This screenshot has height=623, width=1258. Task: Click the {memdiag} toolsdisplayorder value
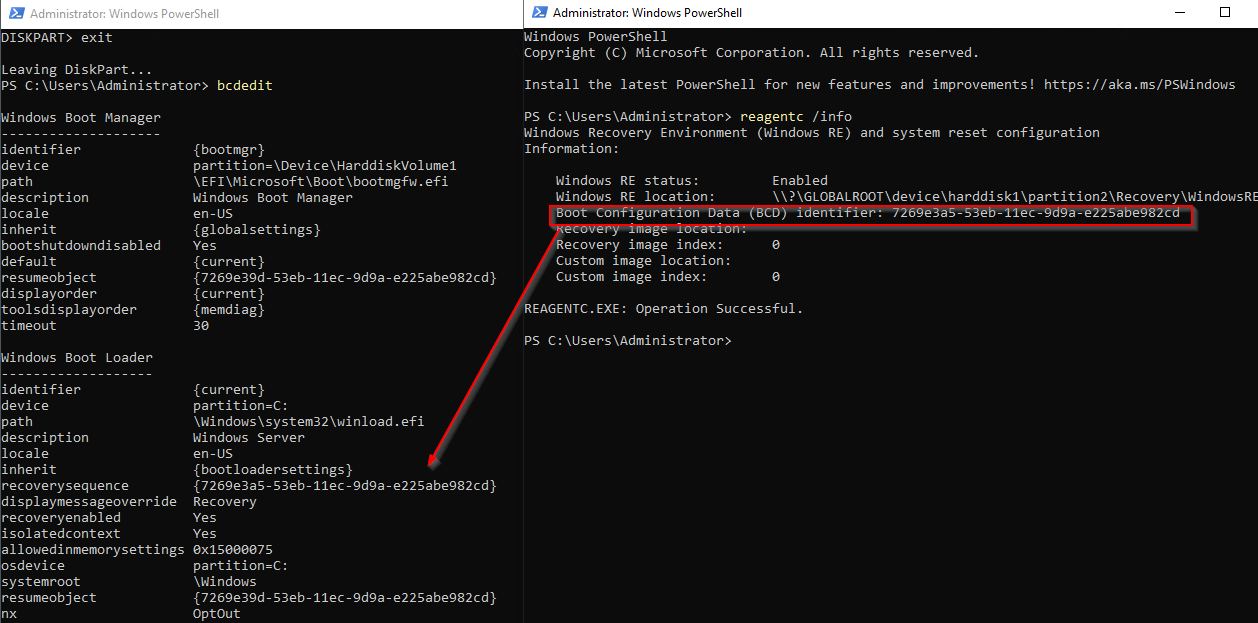229,310
